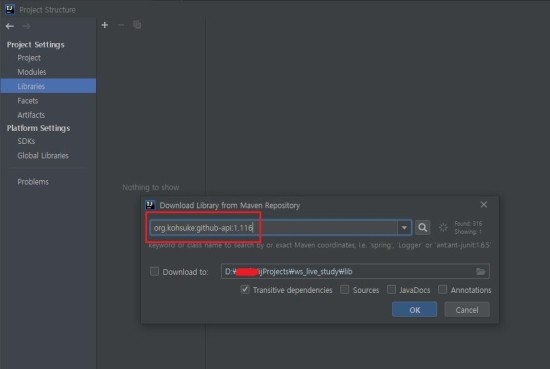Open the Modules settings page
The width and height of the screenshot is (550, 369).
[32, 72]
